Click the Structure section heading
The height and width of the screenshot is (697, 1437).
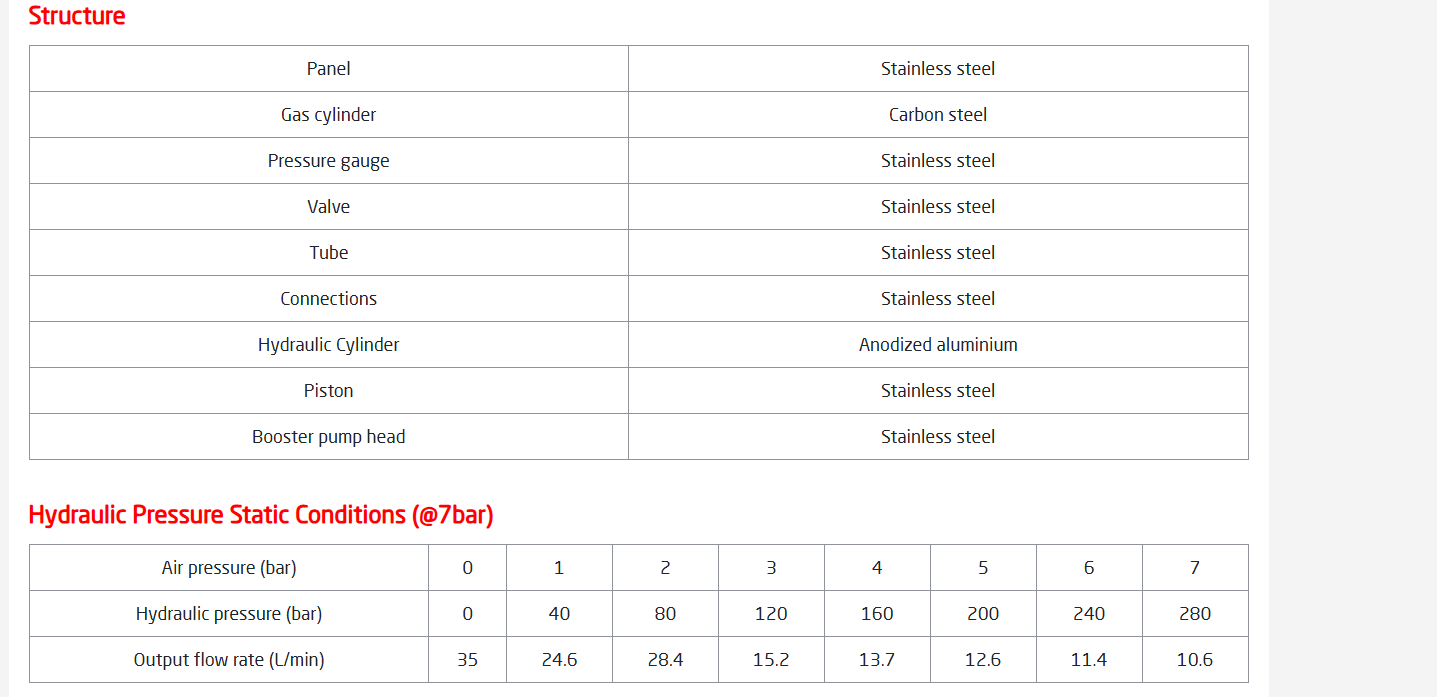click(x=77, y=16)
